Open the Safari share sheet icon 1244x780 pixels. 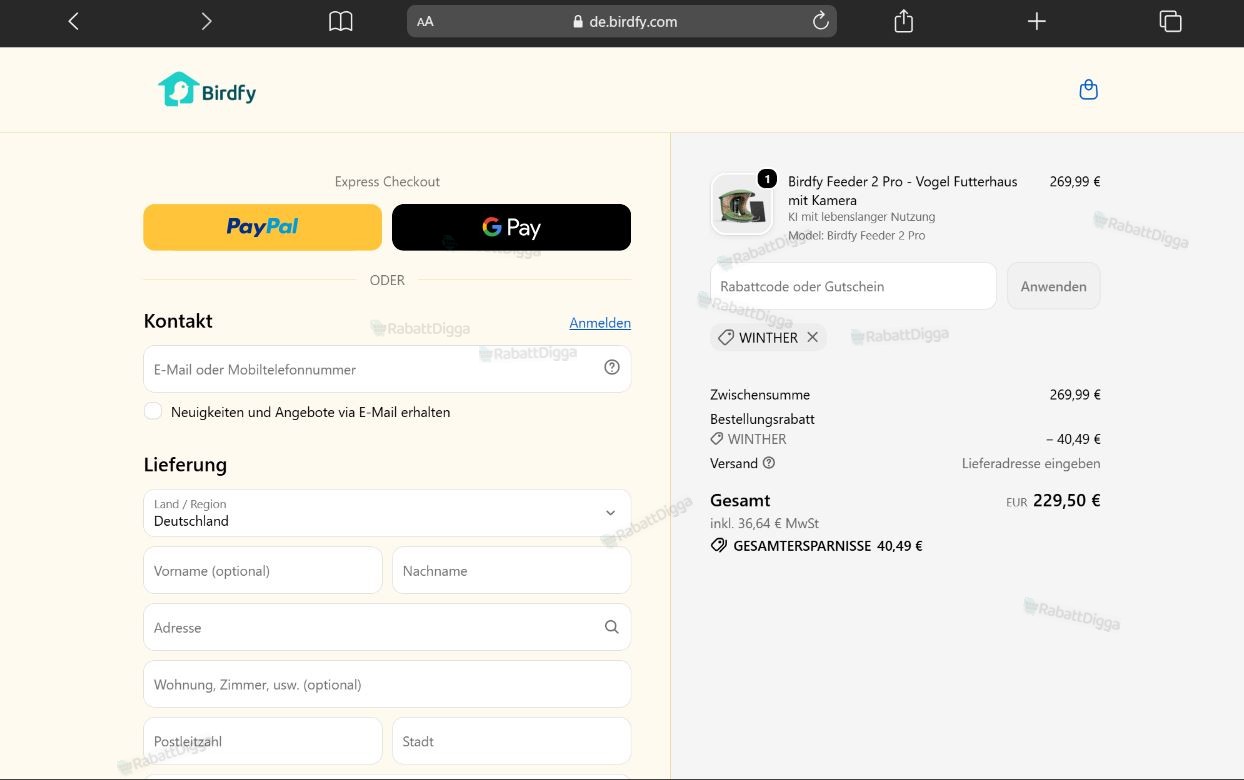click(x=903, y=21)
